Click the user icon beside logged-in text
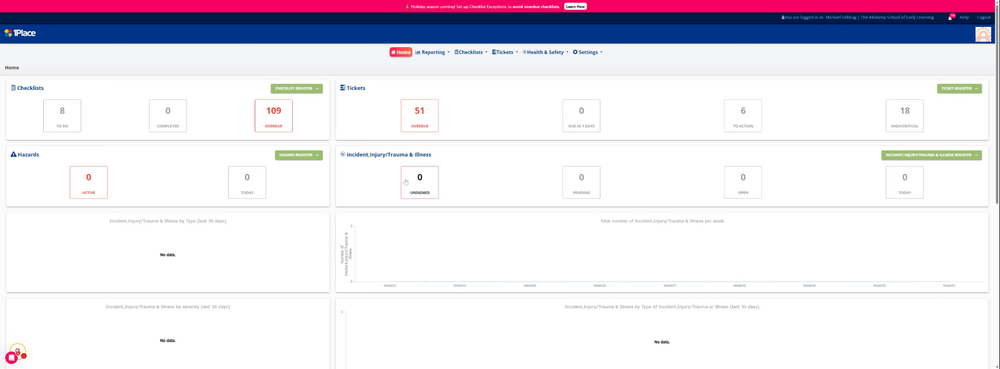The image size is (1000, 369). (x=783, y=18)
